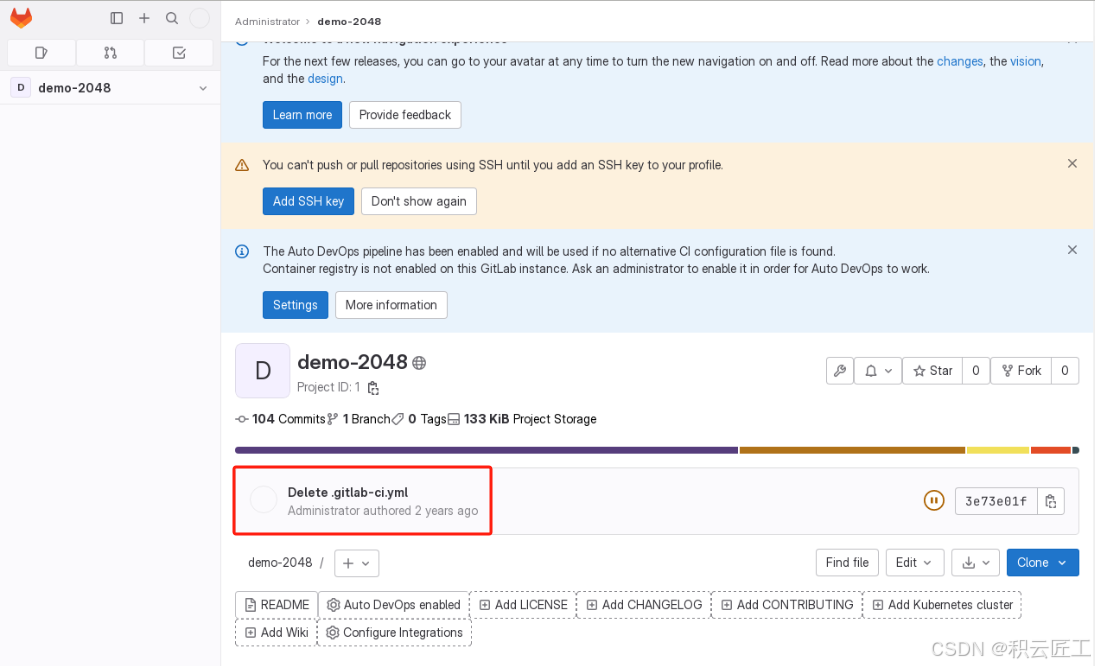Click the yellow language bar segment
This screenshot has height=666, width=1095.
click(x=998, y=450)
